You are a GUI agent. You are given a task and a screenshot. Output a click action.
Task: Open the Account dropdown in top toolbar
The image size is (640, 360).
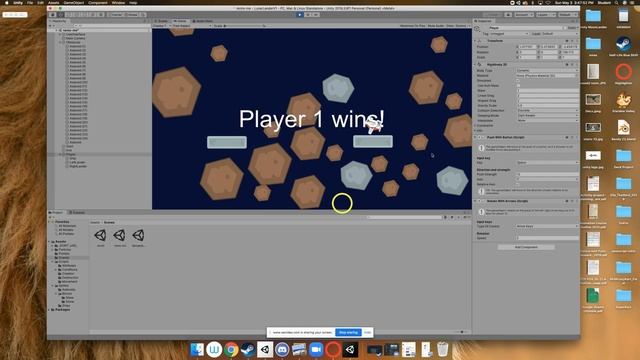(524, 15)
